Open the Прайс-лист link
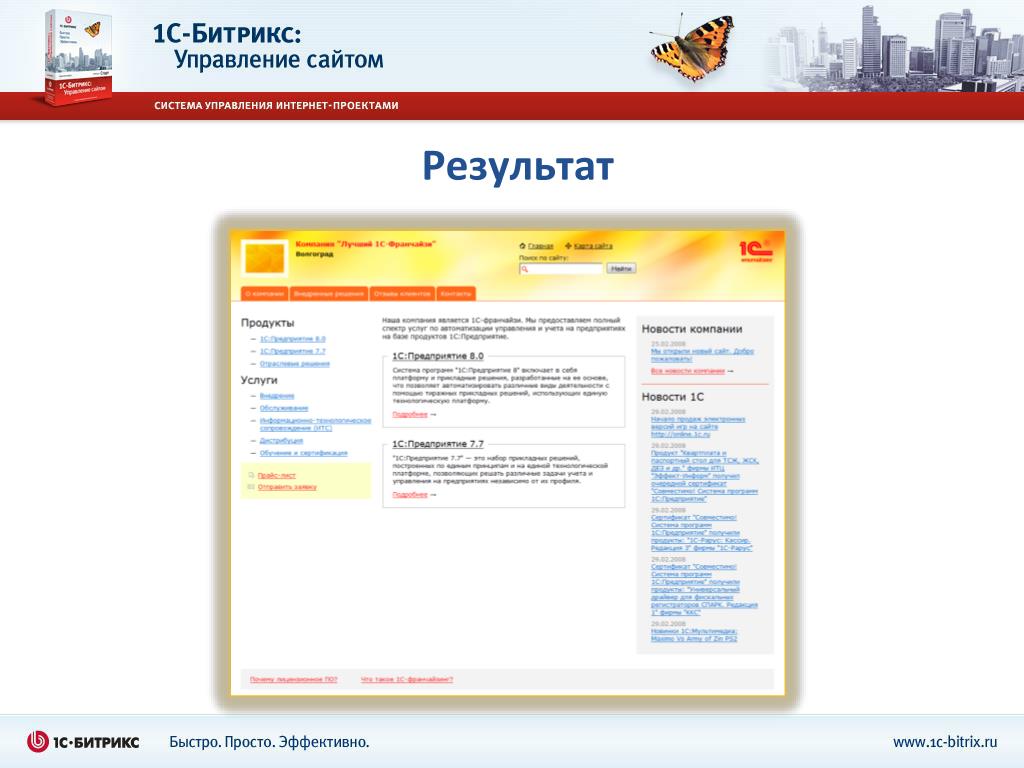 click(x=276, y=475)
